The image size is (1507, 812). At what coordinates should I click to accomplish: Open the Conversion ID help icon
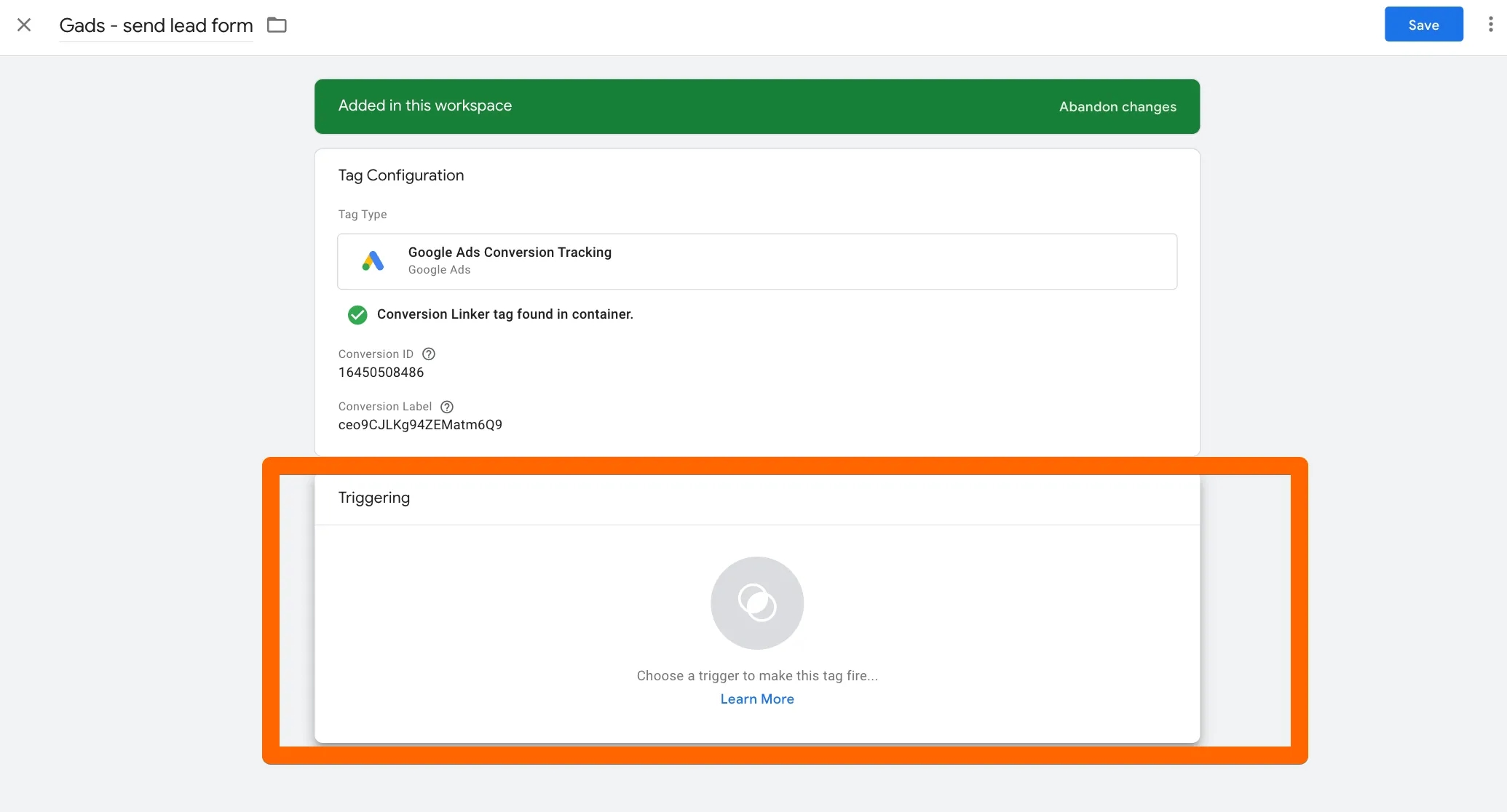point(429,354)
